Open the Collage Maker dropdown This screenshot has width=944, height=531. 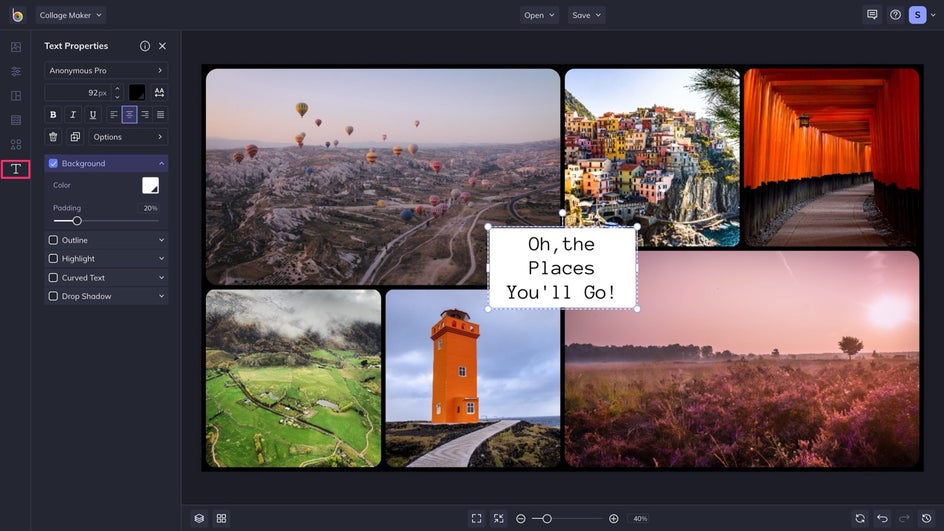(71, 15)
